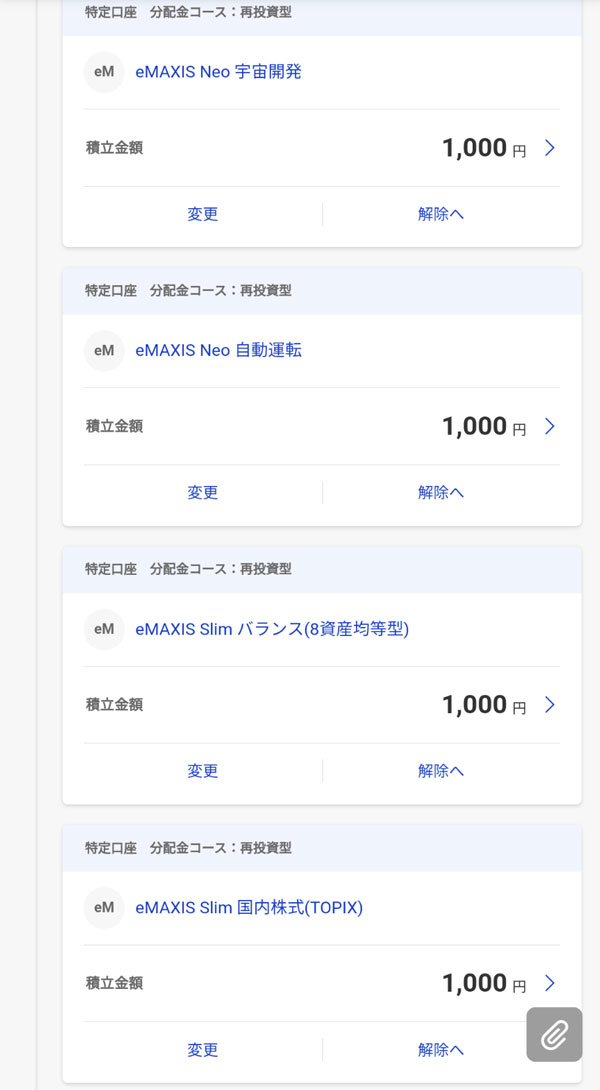Image resolution: width=600 pixels, height=1090 pixels.
Task: Click 解除へ for eMAXIS Slim 国内株式(TOPIX)
Action: [441, 1050]
